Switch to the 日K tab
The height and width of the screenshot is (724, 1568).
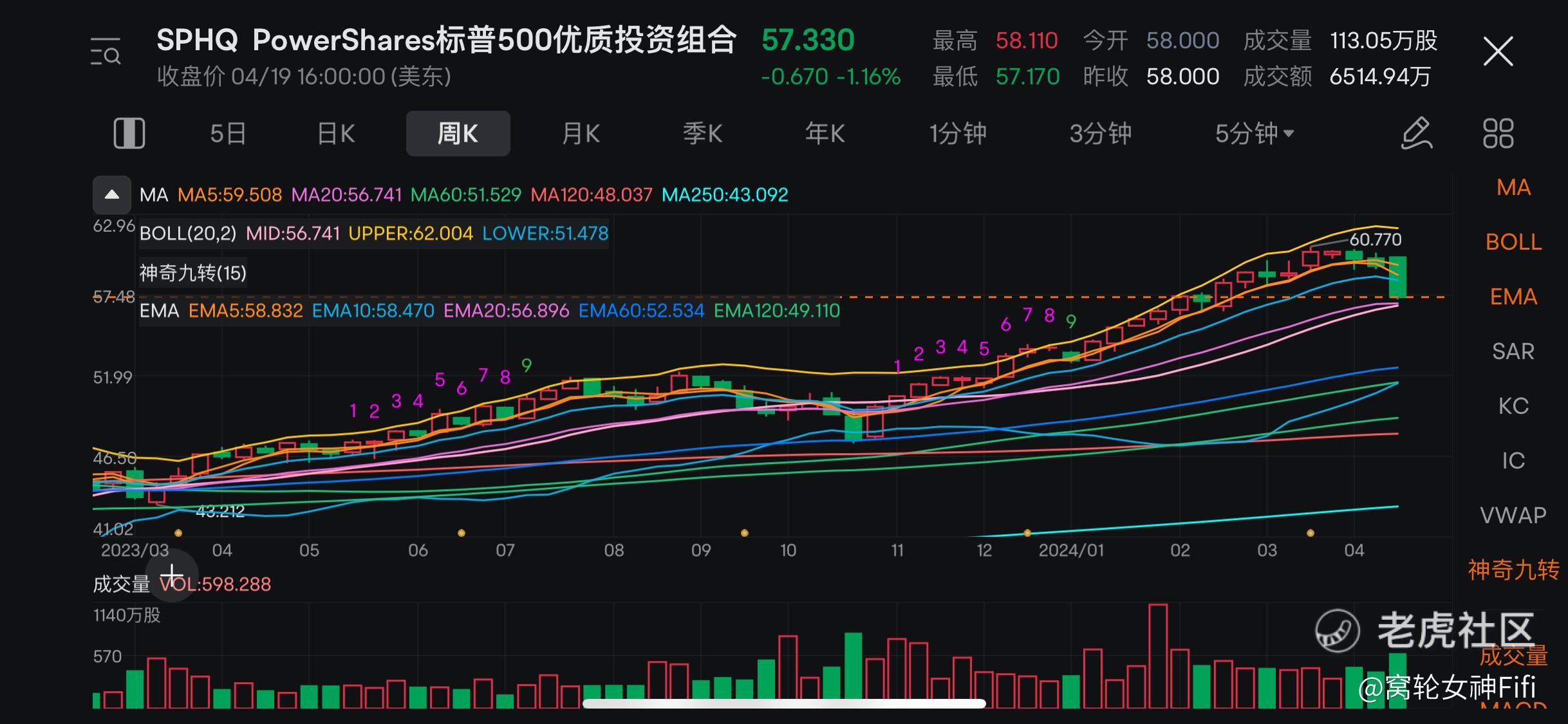tap(335, 133)
